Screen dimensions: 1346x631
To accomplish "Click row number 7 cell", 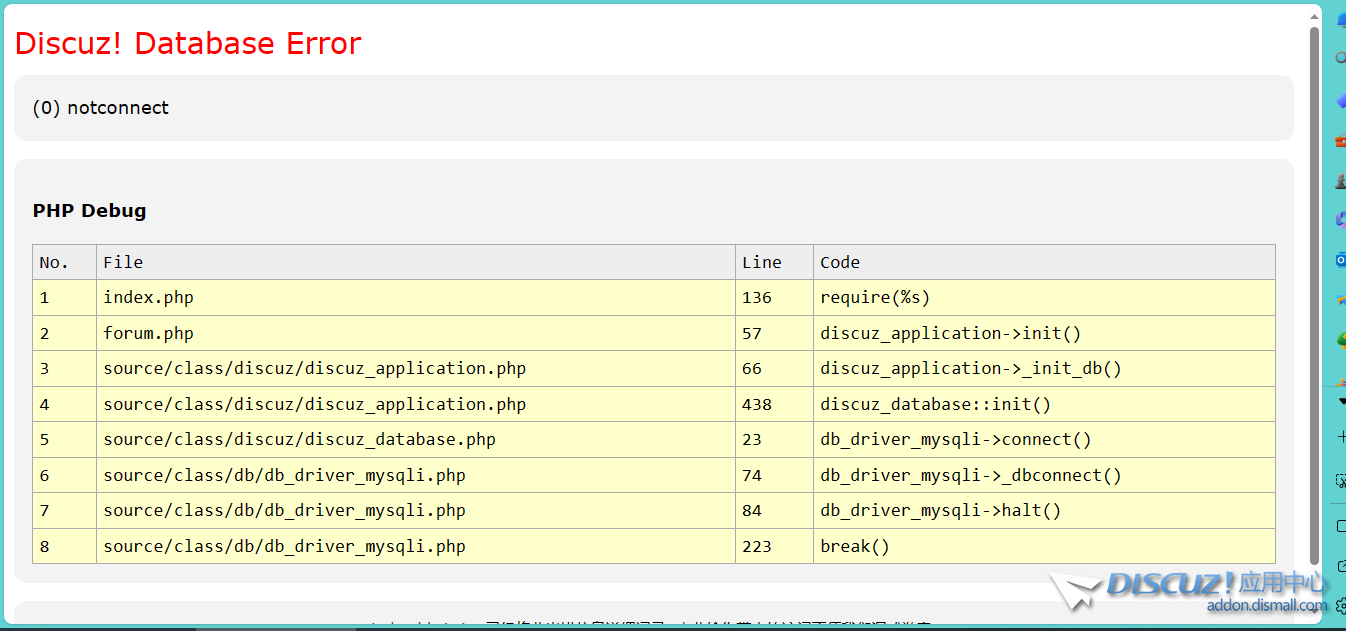I will 64,511.
